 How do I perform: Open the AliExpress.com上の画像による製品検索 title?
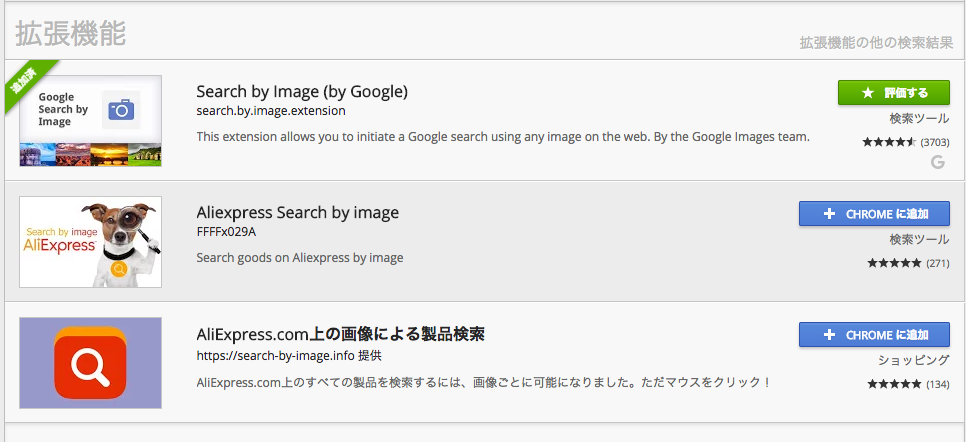click(340, 334)
